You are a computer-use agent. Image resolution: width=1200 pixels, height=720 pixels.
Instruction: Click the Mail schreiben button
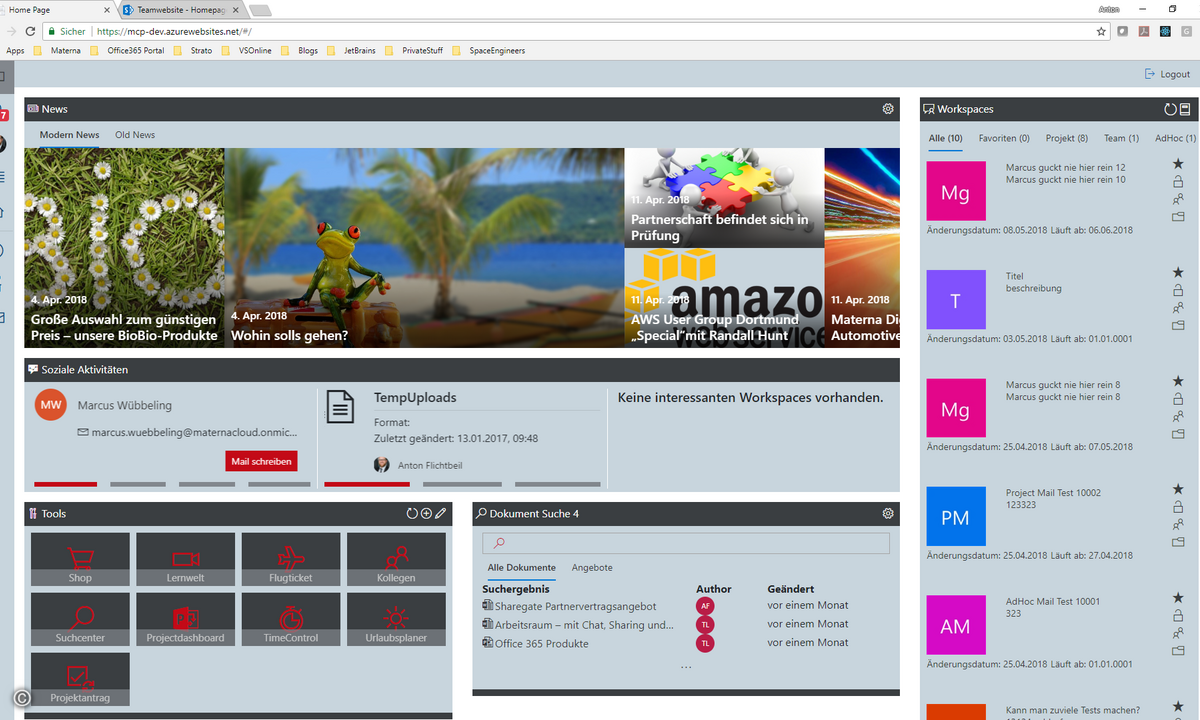pyautogui.click(x=261, y=461)
